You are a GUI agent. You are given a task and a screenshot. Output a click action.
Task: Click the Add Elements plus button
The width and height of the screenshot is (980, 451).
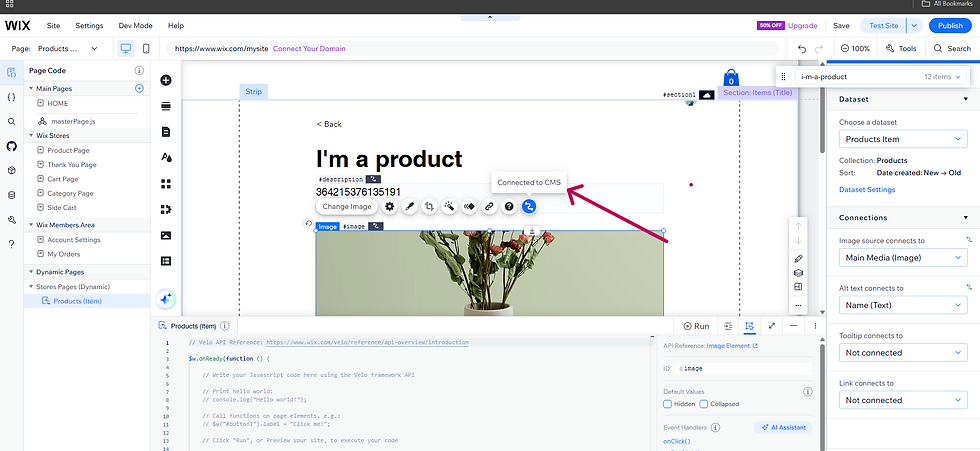point(166,80)
